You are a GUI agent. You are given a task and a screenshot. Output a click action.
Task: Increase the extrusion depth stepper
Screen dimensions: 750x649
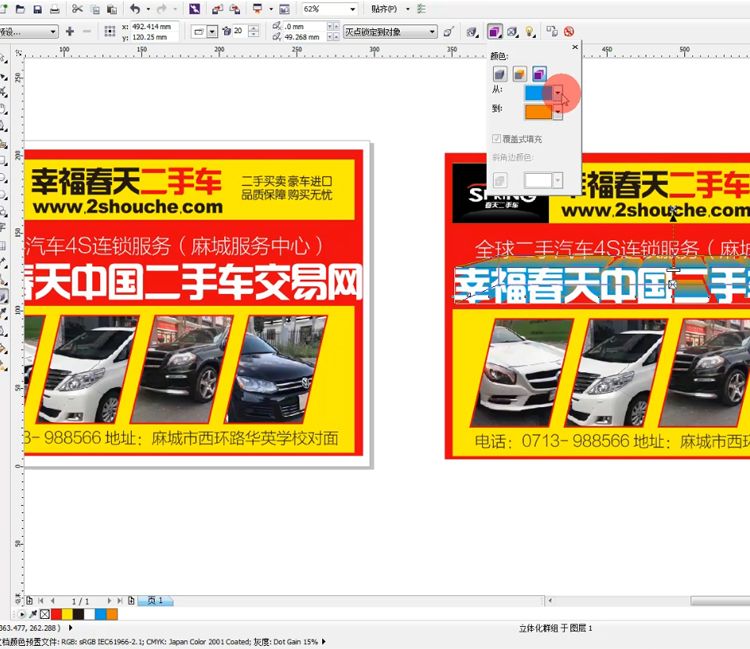(x=254, y=28)
